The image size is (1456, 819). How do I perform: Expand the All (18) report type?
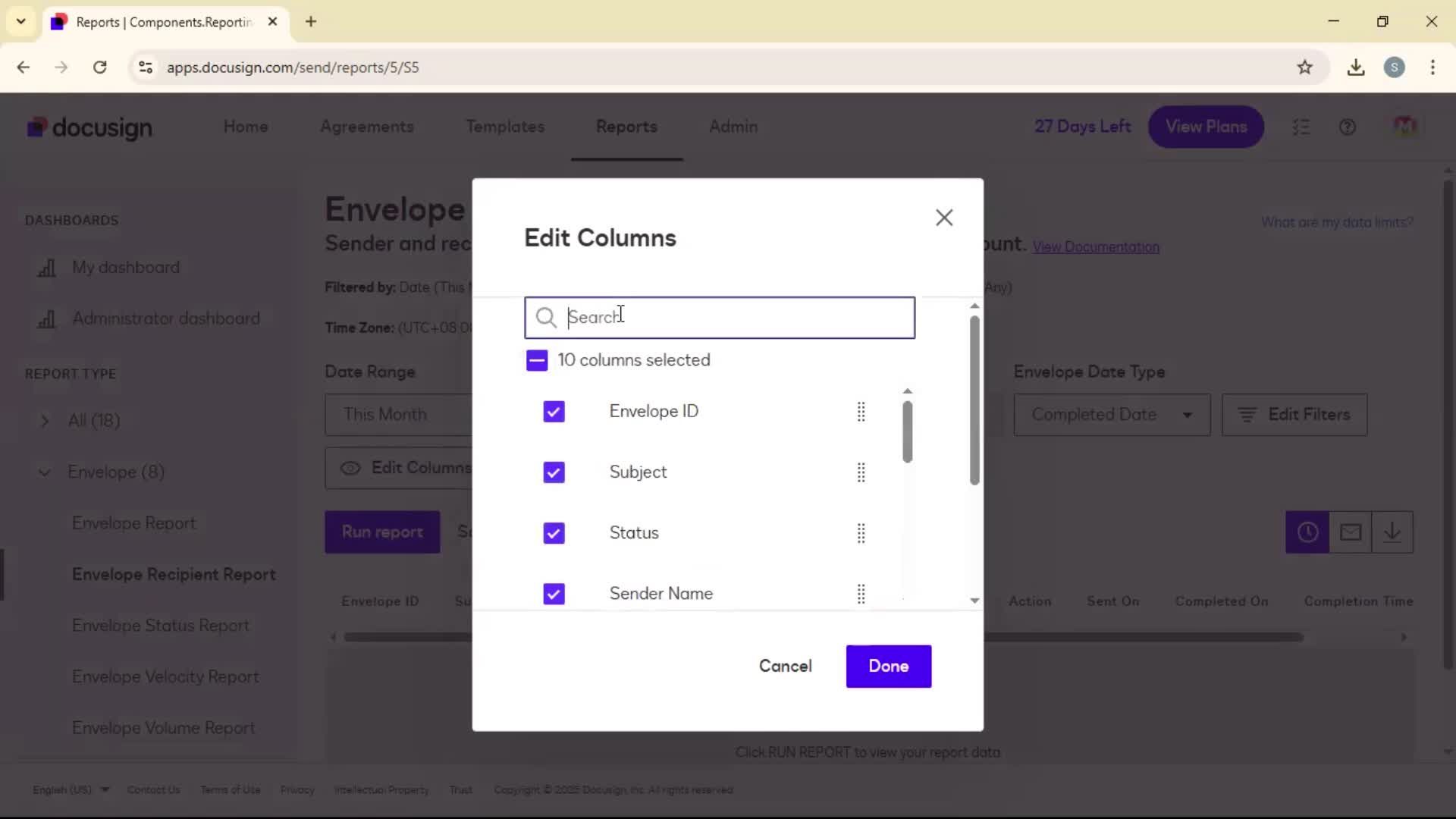tap(44, 420)
